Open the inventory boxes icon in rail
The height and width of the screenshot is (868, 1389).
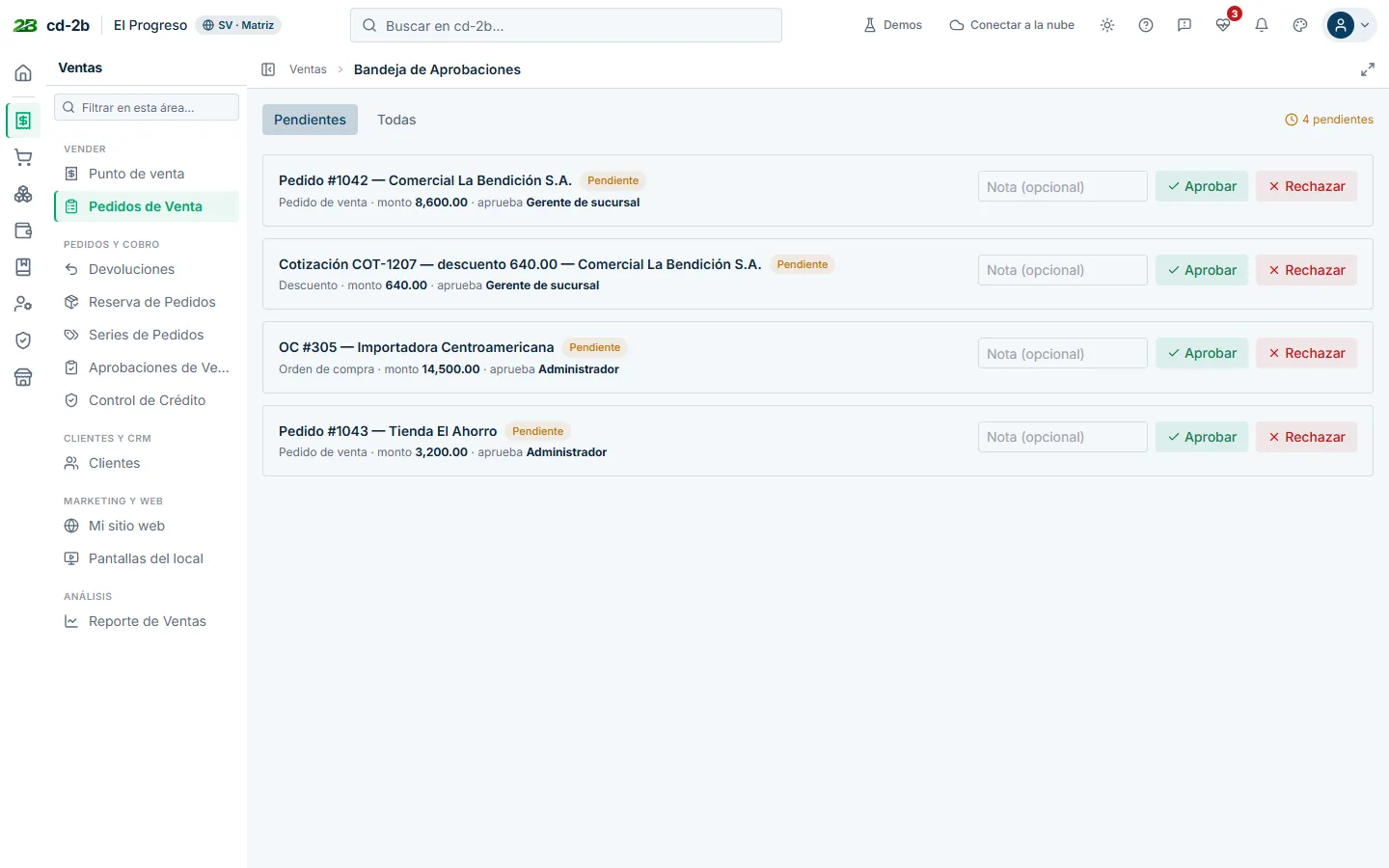23,194
